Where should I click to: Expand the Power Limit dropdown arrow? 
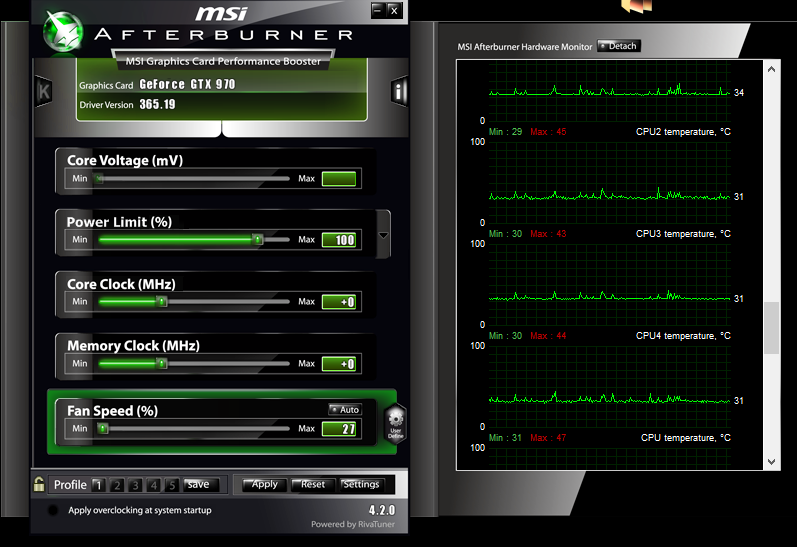(x=383, y=235)
